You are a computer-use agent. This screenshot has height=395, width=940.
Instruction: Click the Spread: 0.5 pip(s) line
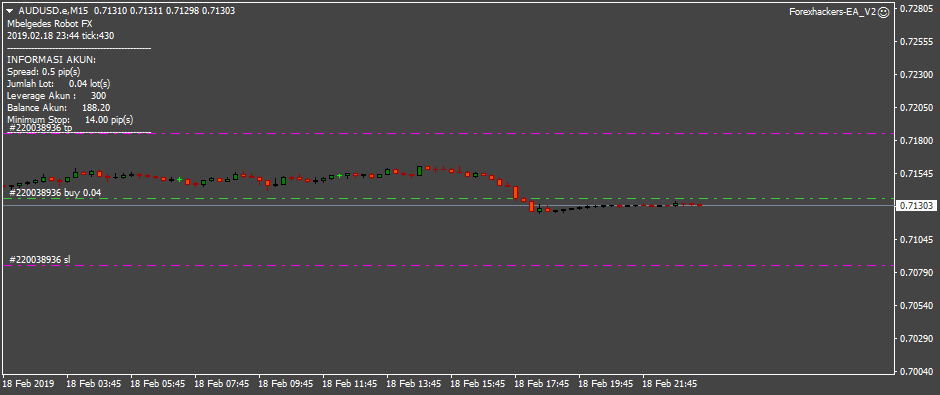44,72
